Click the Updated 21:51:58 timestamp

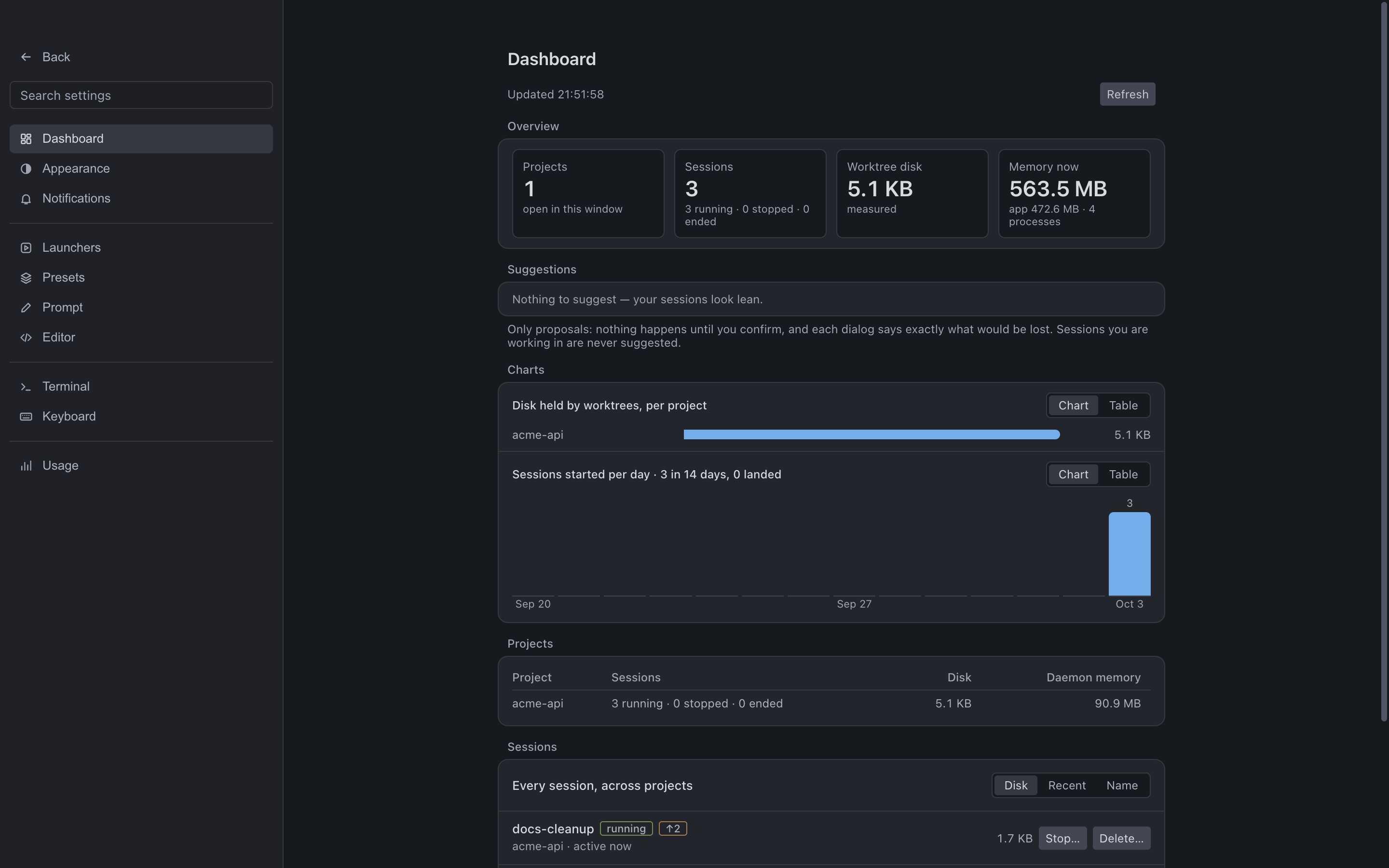click(555, 94)
